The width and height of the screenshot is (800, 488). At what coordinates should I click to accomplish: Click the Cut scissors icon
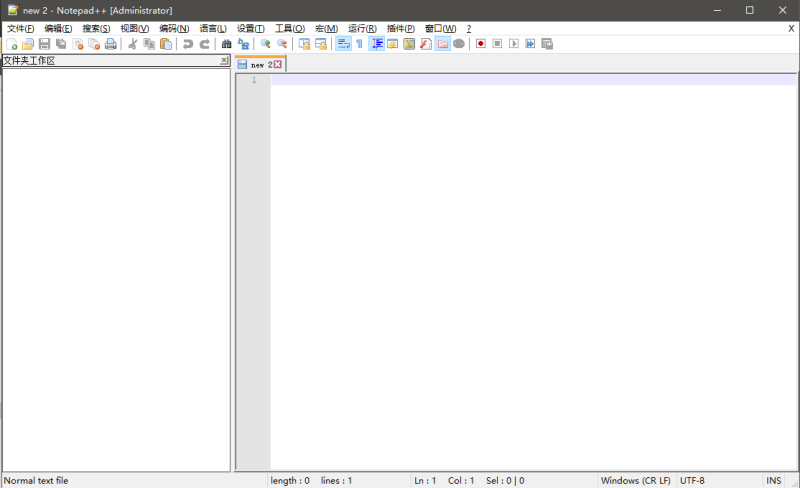coord(132,44)
